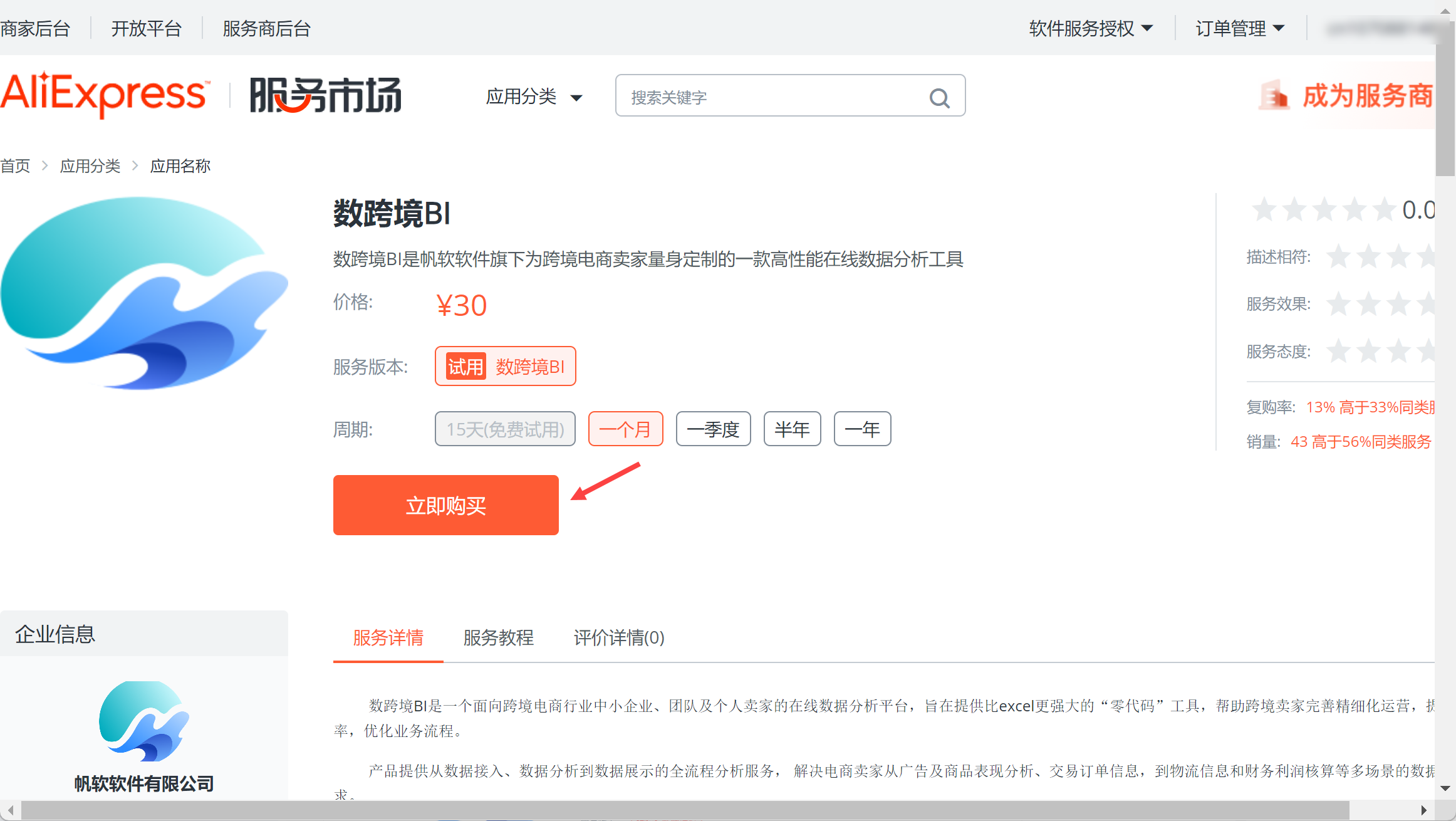Screen dimensions: 1456x821
Task: Click the 成为服务商 badge icon
Action: 1275,95
